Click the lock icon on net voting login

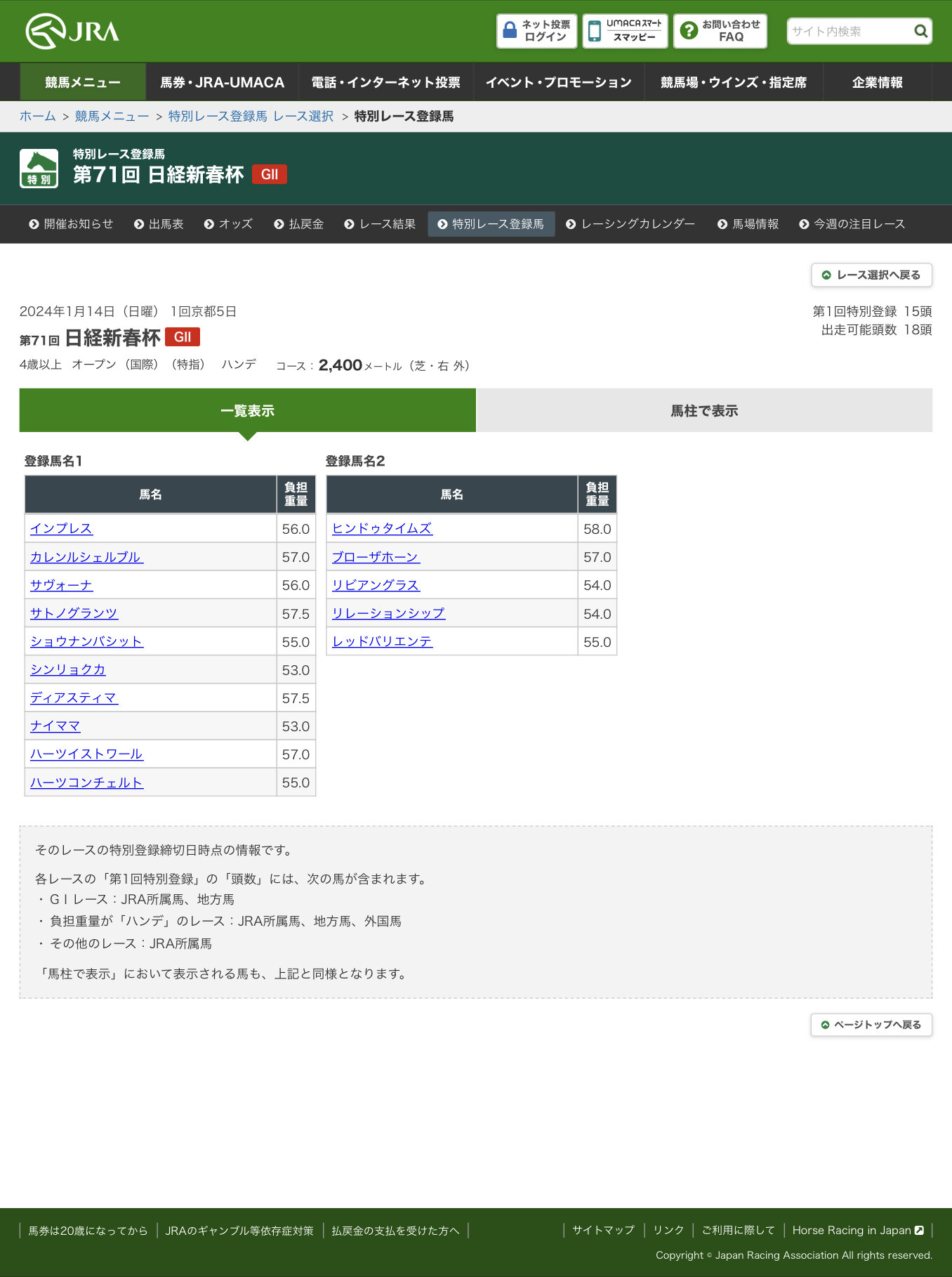tap(510, 30)
